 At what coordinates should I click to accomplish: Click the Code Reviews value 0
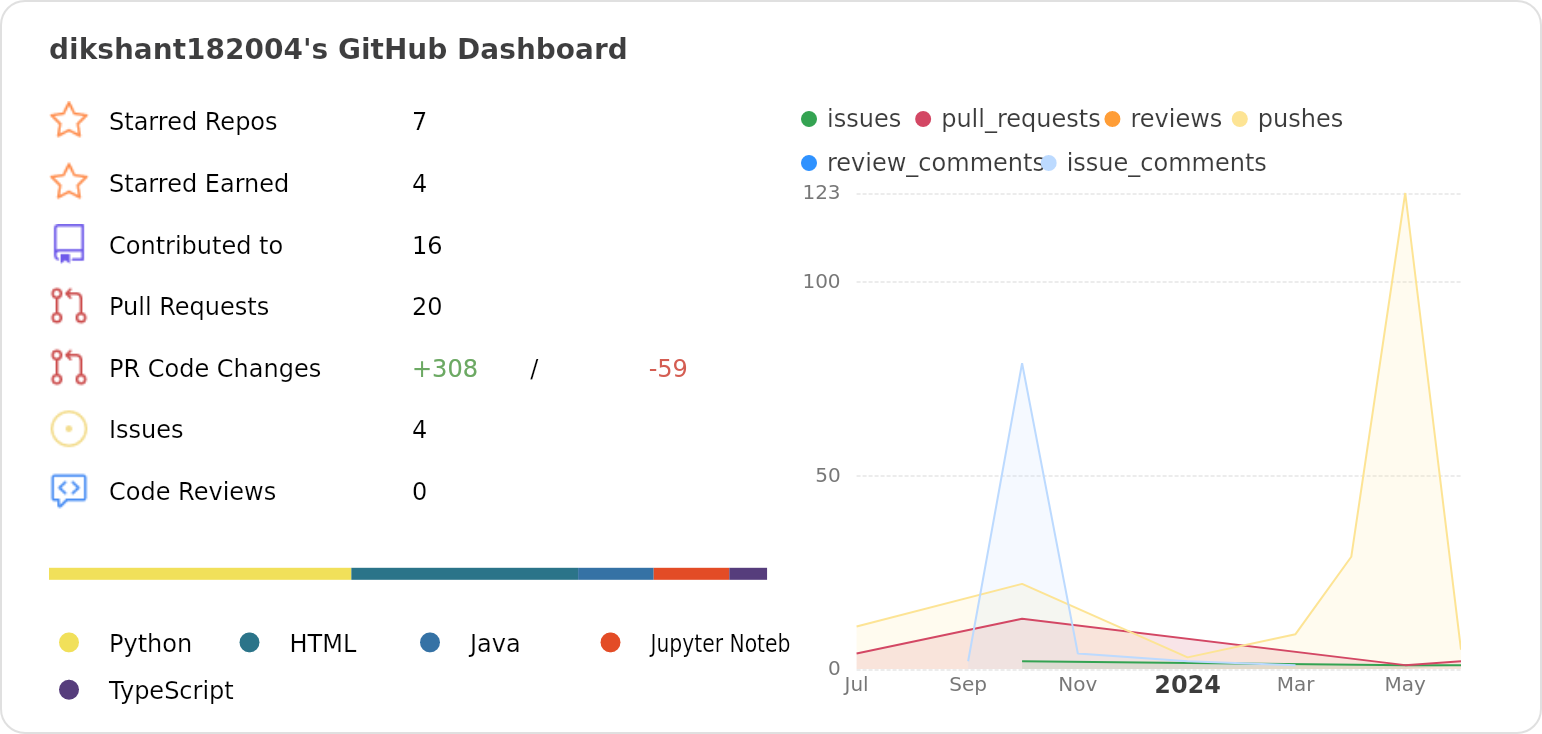tap(419, 492)
